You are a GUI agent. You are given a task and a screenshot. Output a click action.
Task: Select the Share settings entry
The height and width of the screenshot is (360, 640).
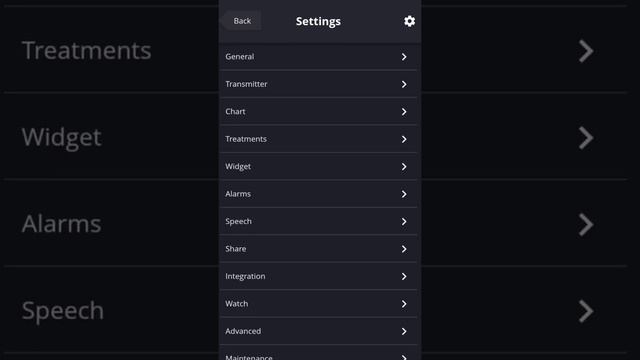[318, 249]
